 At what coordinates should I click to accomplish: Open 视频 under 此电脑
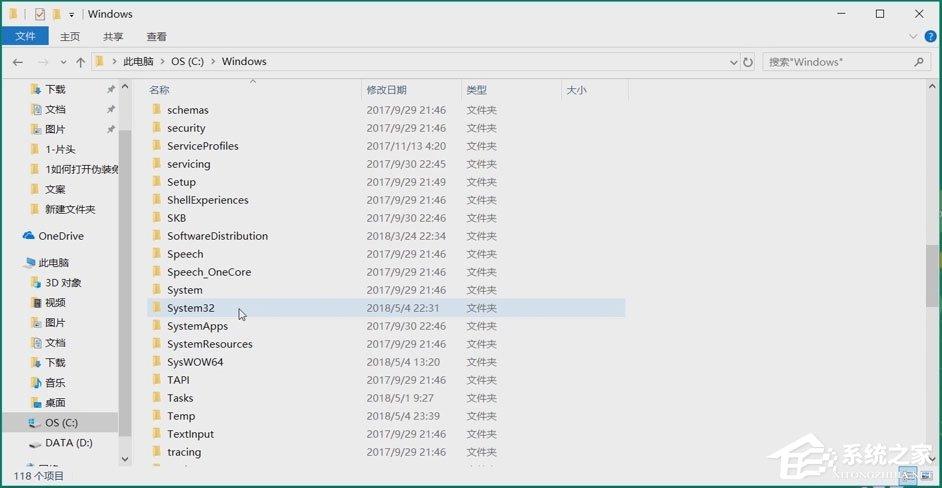[55, 302]
